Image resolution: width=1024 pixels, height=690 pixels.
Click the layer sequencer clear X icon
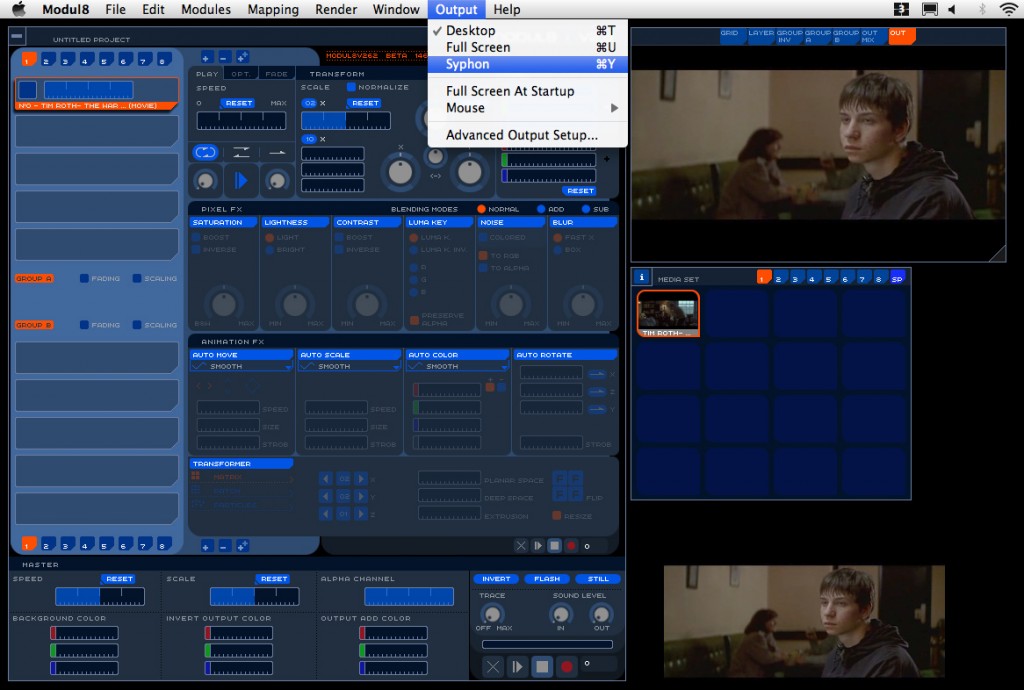click(520, 546)
